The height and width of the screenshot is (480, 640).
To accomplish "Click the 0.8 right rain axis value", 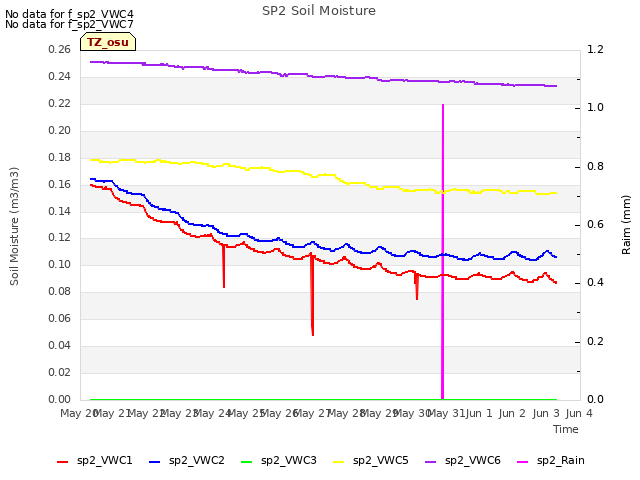I will (x=595, y=166).
